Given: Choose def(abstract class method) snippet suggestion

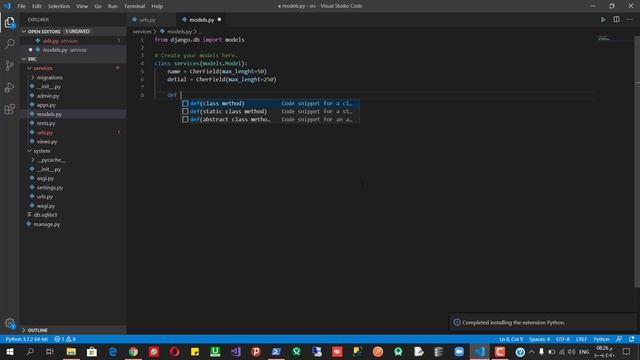Looking at the screenshot, I should [270, 120].
